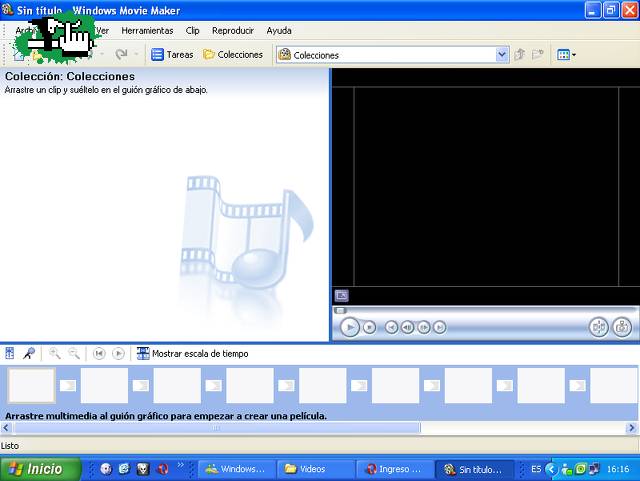Click the Listo status bar text

tap(10, 445)
